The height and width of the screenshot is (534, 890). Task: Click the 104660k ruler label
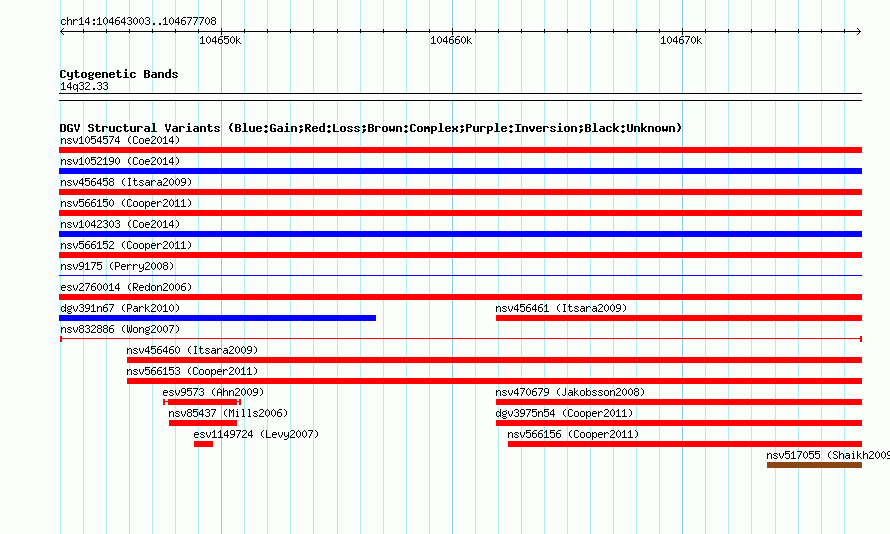click(x=451, y=40)
